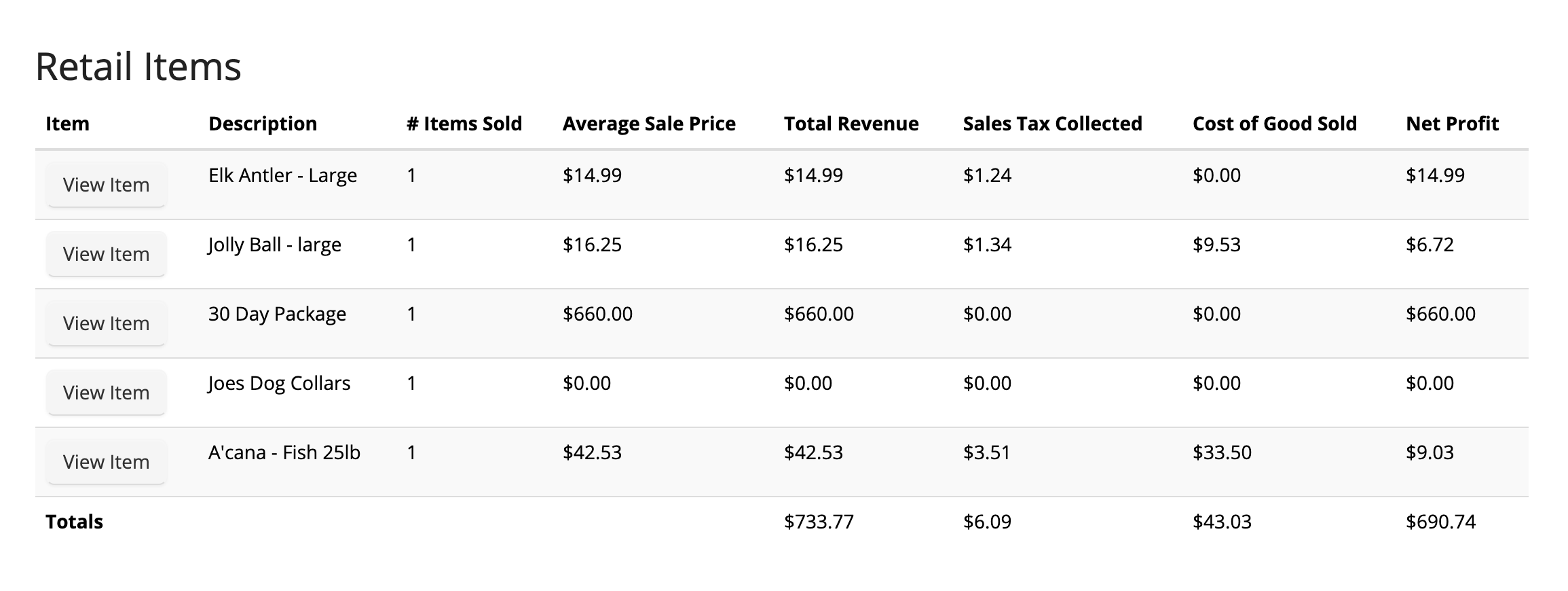Select Jolly Ball cost of goods $9.53

pos(1216,245)
